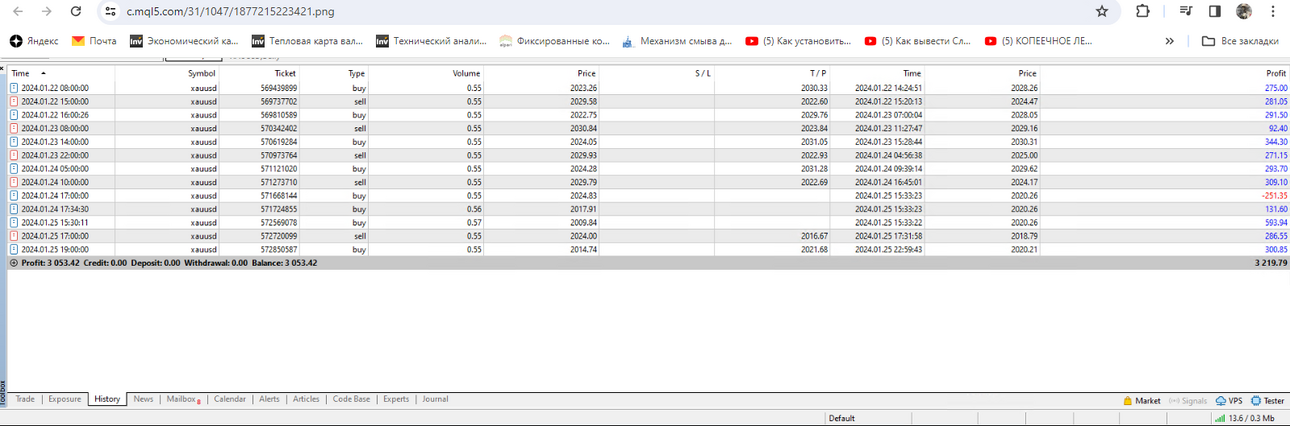This screenshot has height=426, width=1290.
Task: Switch to the Articles tab
Action: [306, 399]
